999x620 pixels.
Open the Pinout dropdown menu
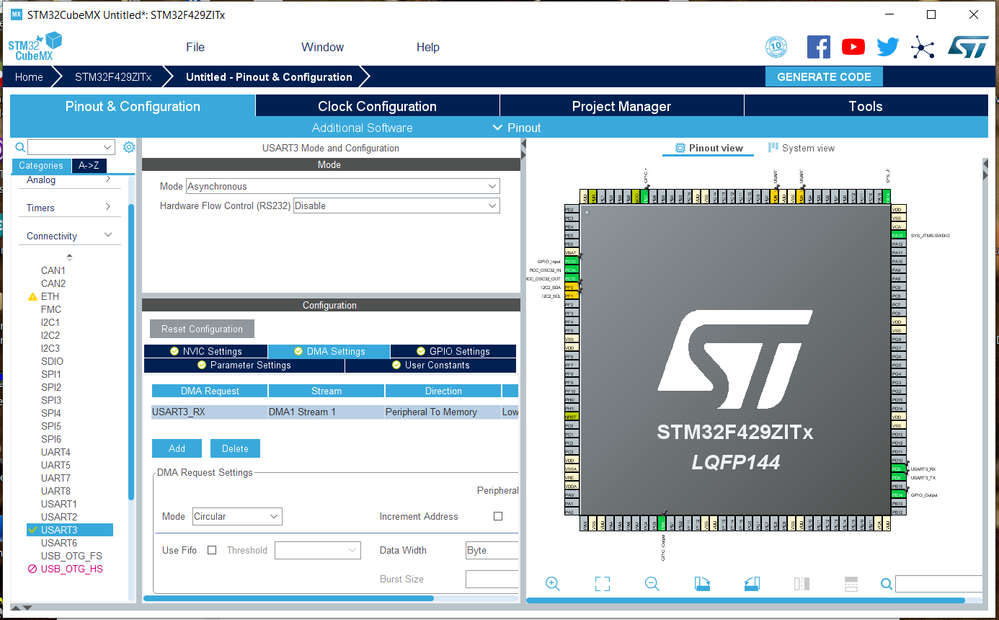click(517, 127)
